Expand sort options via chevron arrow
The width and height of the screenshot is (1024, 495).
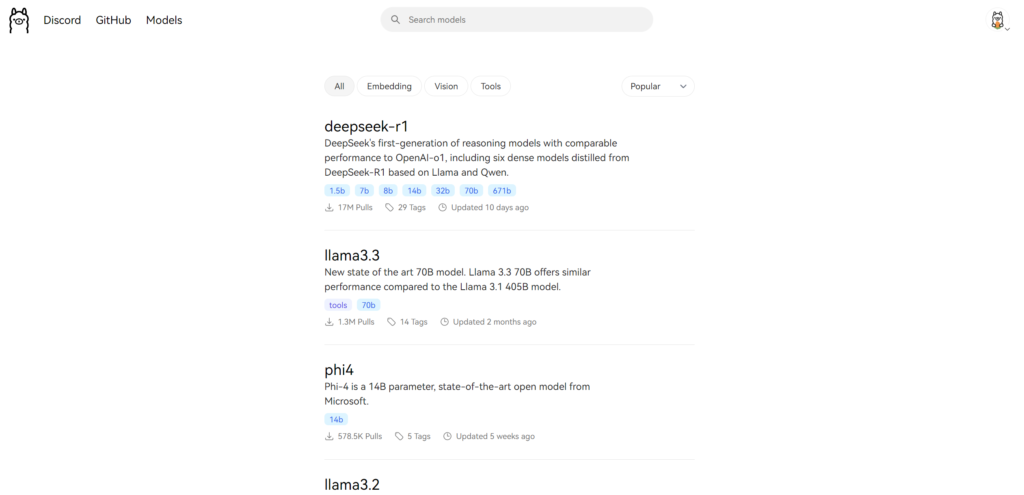click(x=683, y=87)
